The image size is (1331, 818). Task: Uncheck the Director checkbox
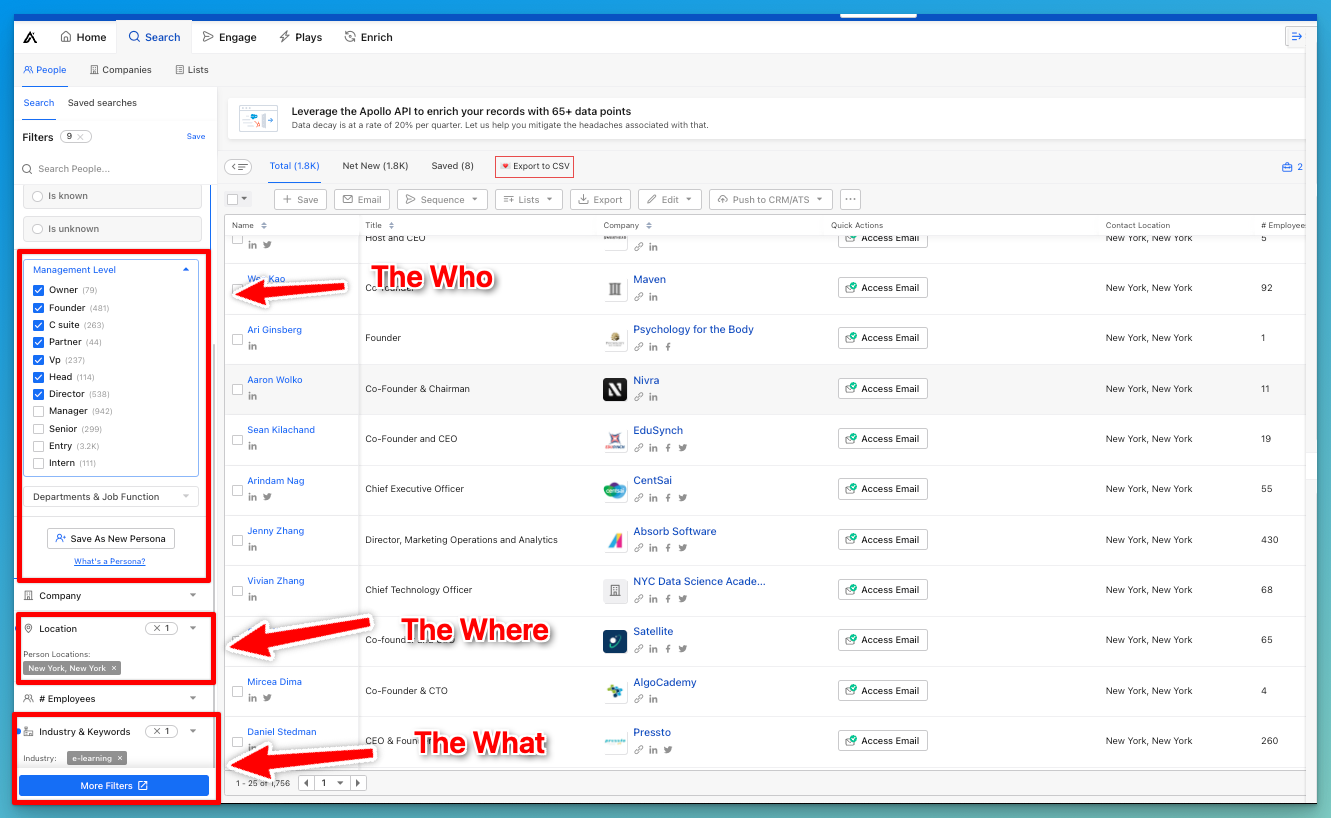39,394
